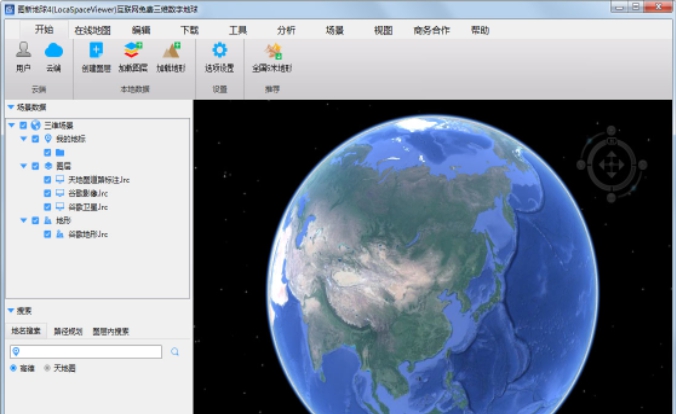
Task: Click the bottom dot on the compass ring
Action: click(611, 198)
